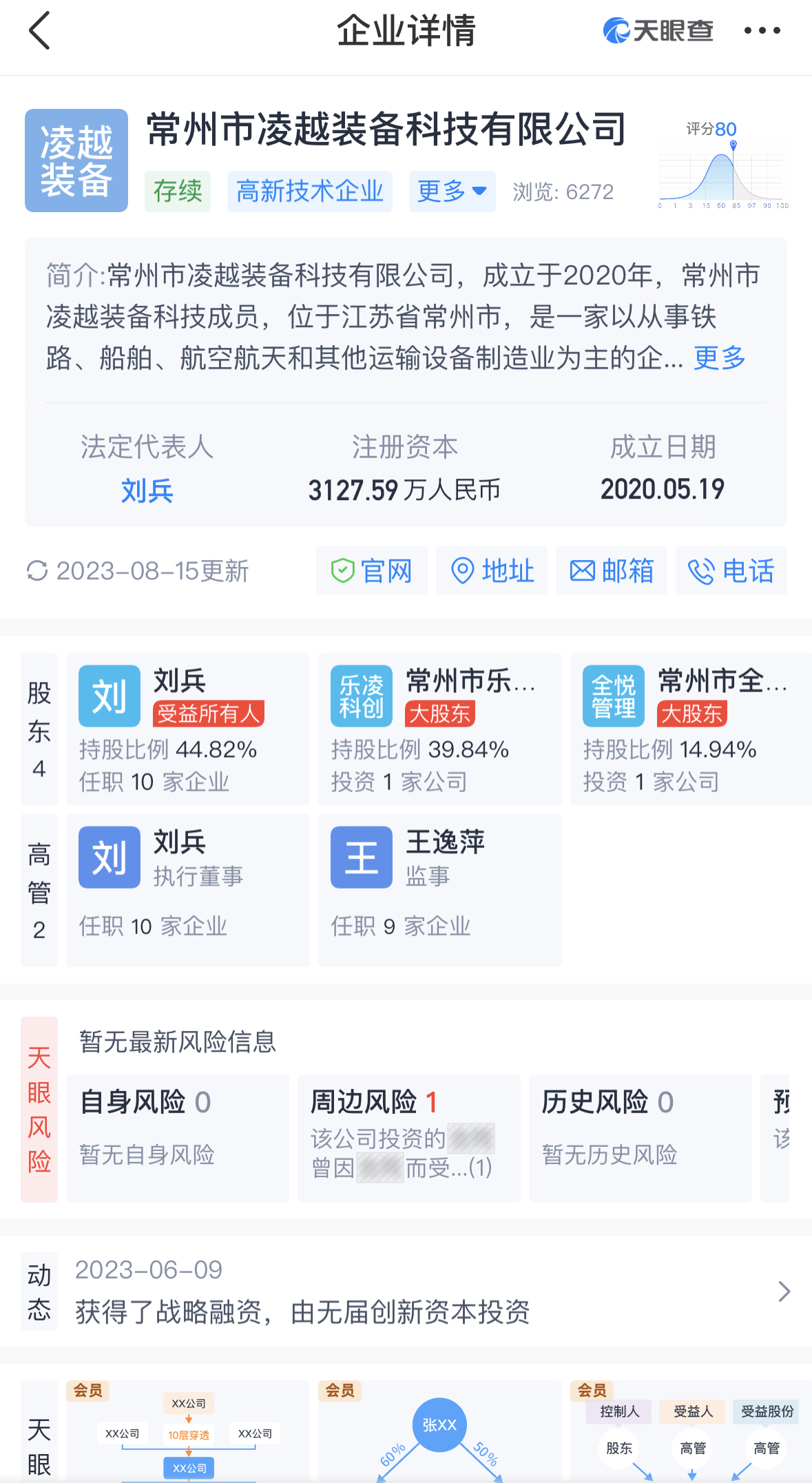Tap the 成立日期 2020.05.19 value
The image size is (812, 1483).
663,489
